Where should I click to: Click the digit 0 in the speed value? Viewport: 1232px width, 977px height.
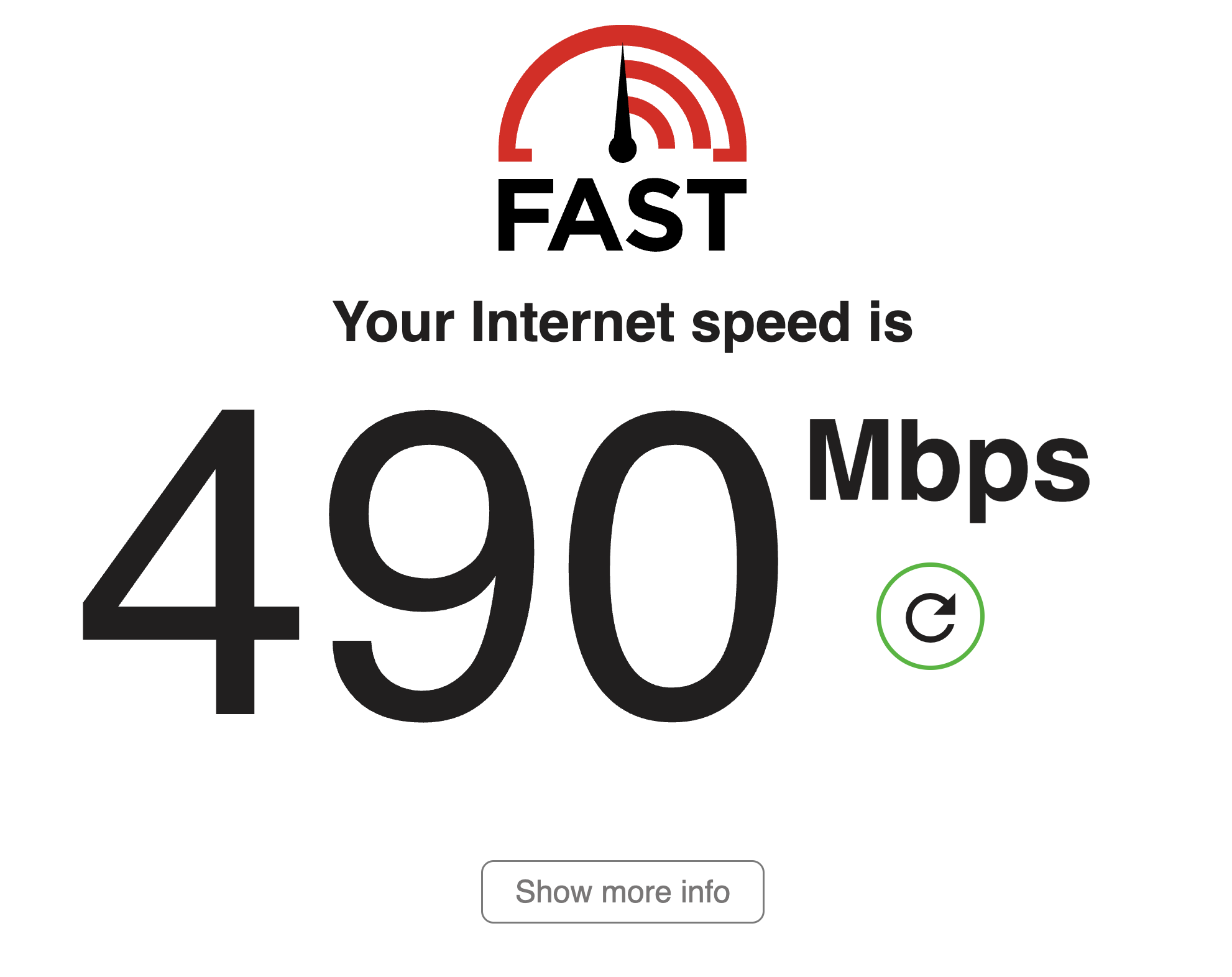click(673, 566)
